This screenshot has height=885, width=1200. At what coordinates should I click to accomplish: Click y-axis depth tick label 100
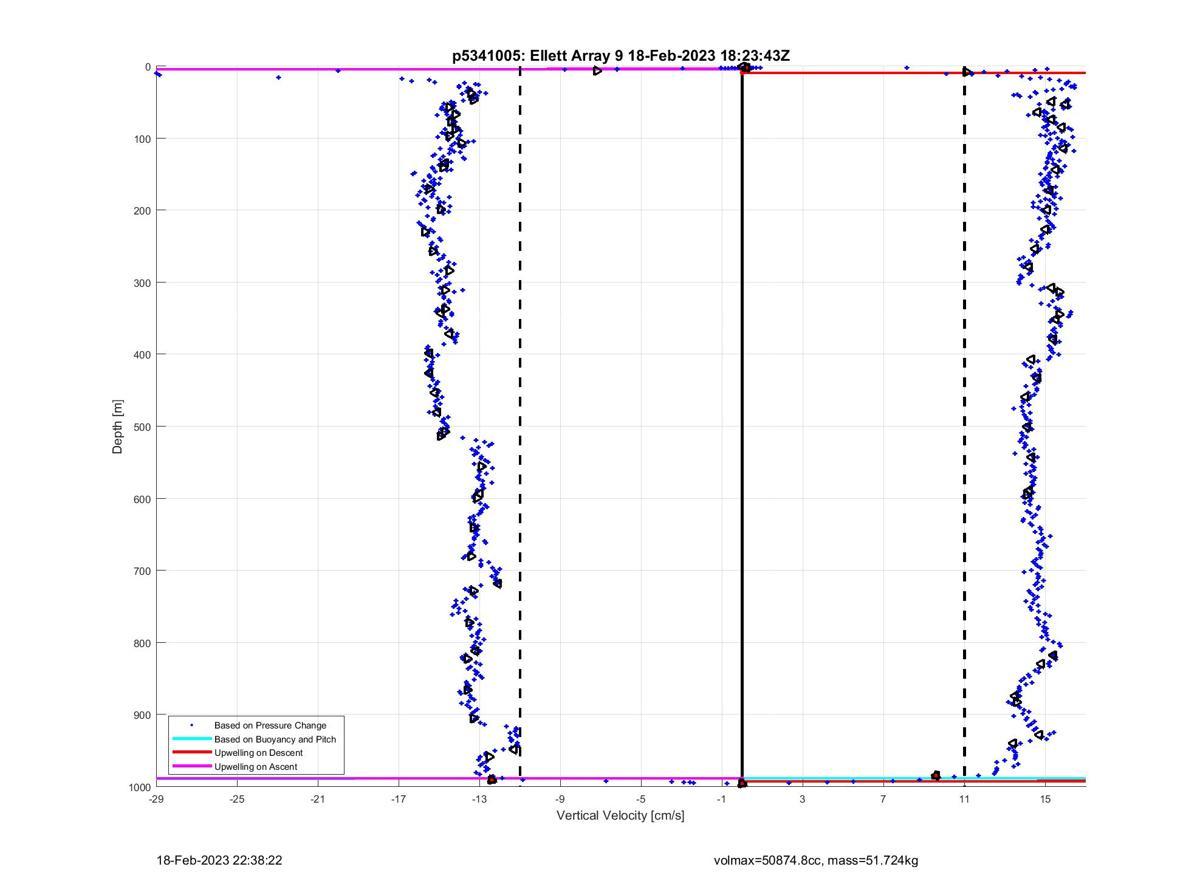(x=142, y=139)
